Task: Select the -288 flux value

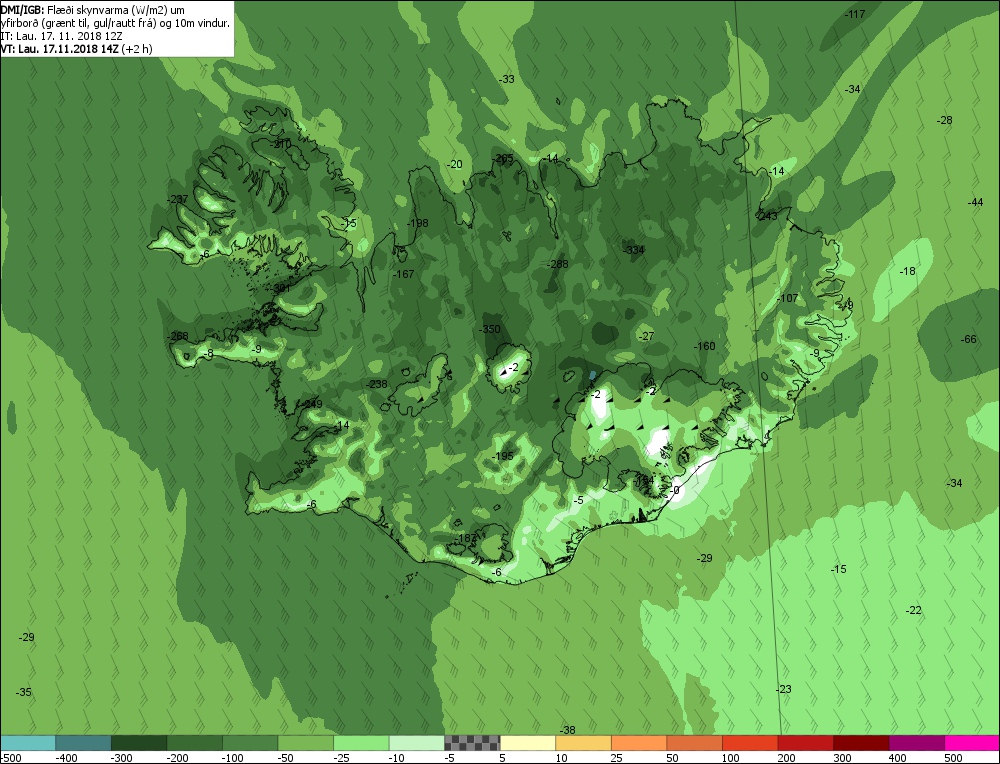Action: pos(557,264)
